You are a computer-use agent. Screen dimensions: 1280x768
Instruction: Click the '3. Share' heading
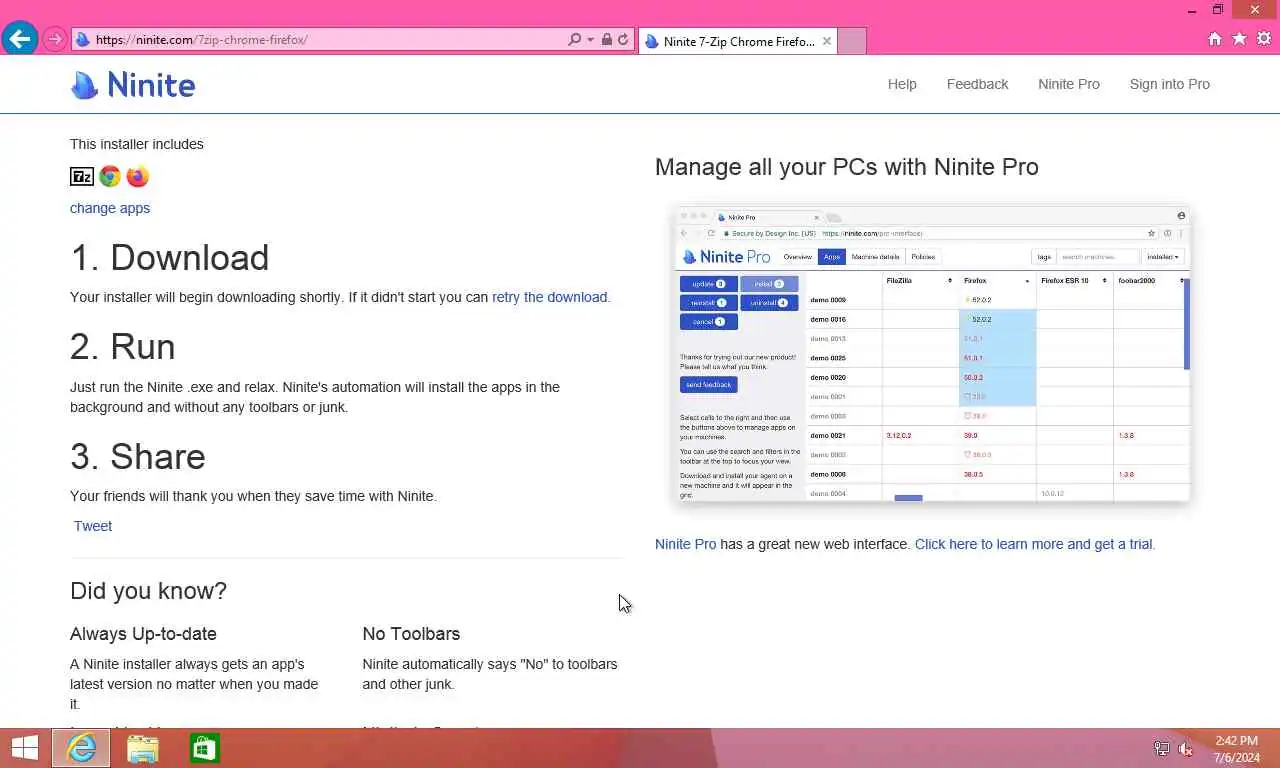click(137, 457)
